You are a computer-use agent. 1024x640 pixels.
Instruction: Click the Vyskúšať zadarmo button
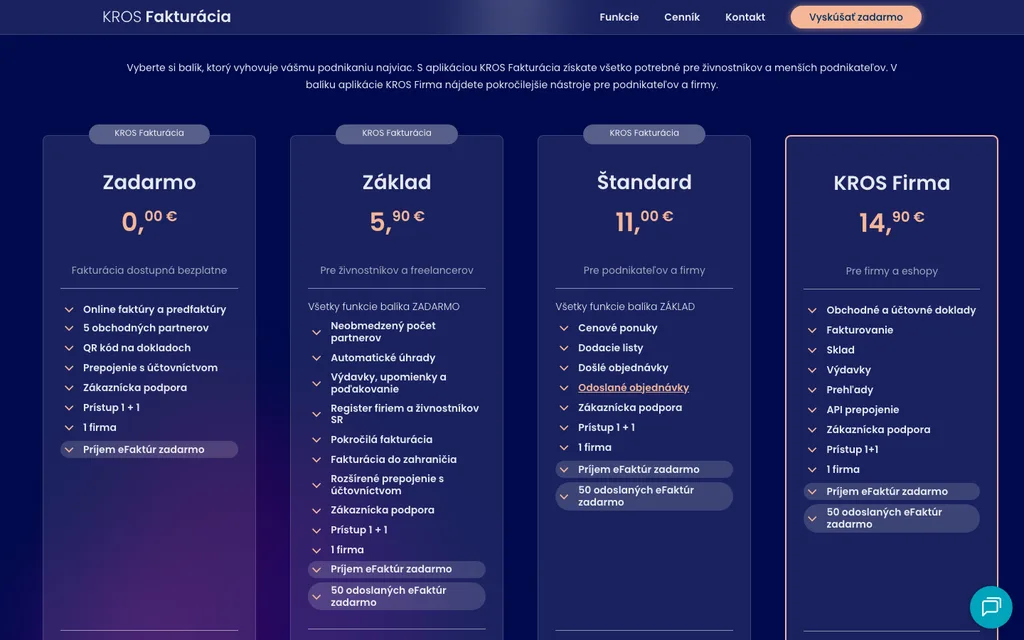(856, 17)
